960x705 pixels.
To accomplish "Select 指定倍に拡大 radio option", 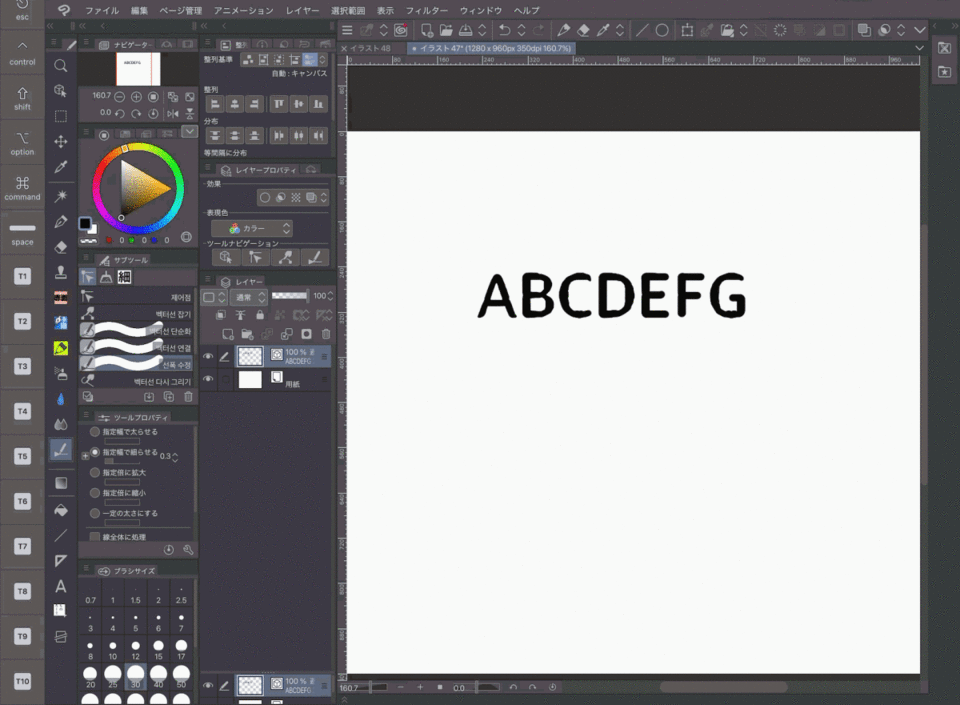I will pyautogui.click(x=95, y=472).
